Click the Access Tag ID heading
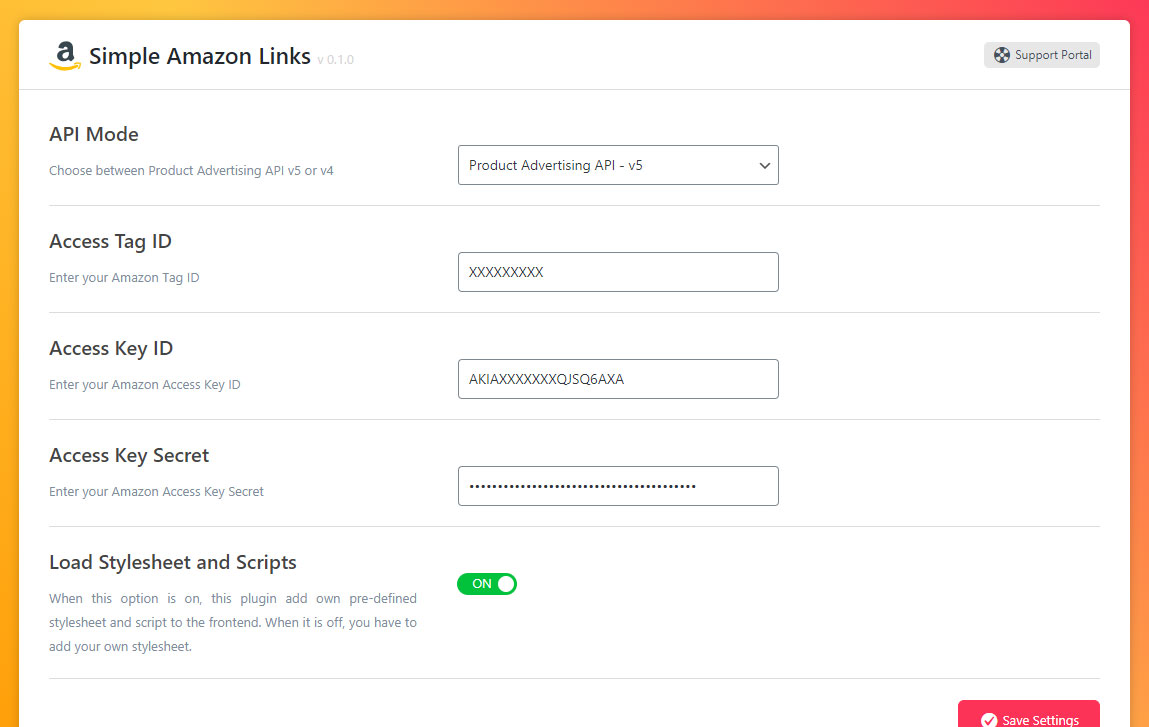 (x=111, y=242)
